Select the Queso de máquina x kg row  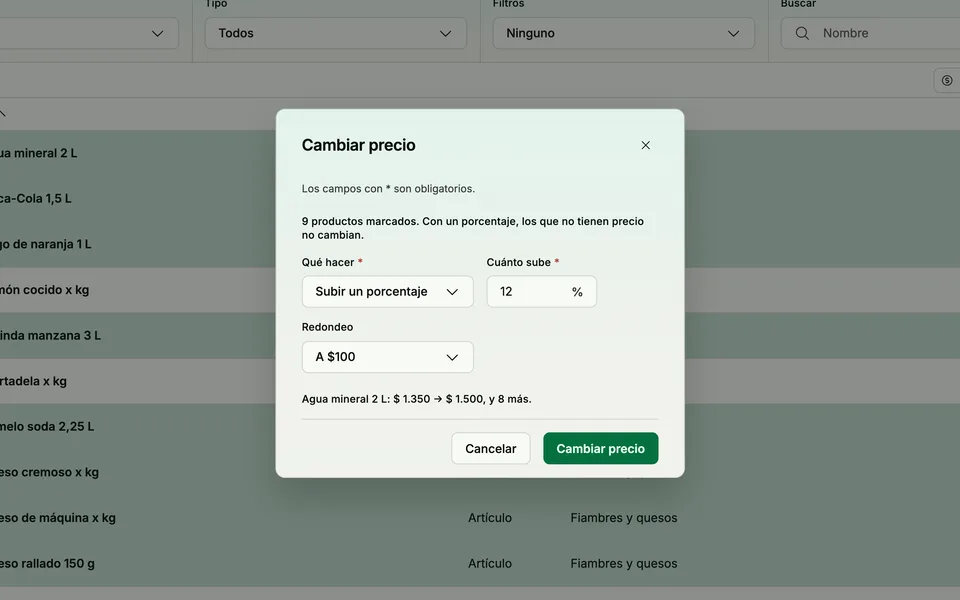[x=480, y=518]
